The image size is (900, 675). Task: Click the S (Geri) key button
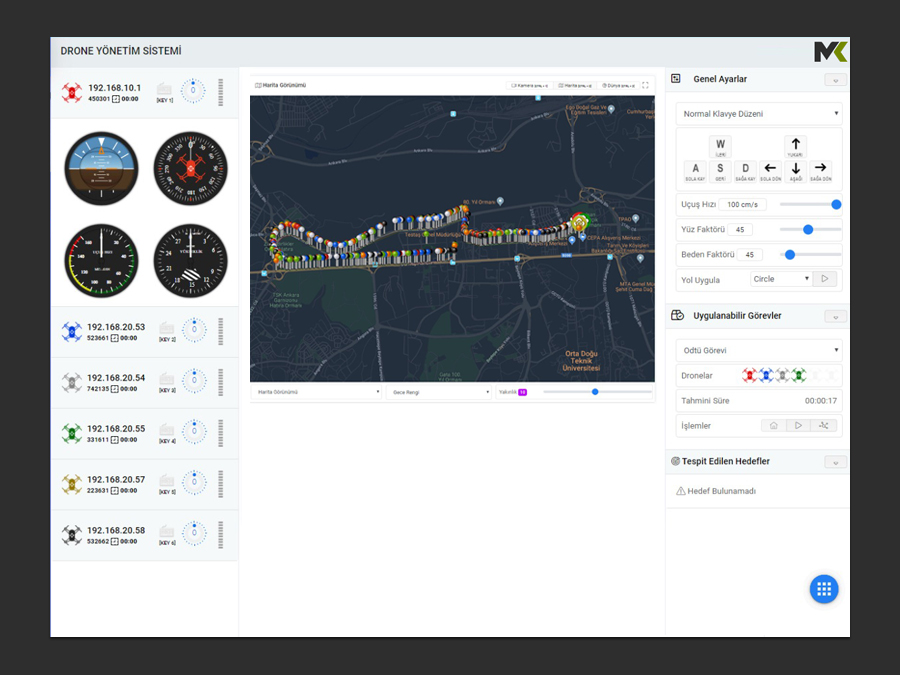[720, 171]
